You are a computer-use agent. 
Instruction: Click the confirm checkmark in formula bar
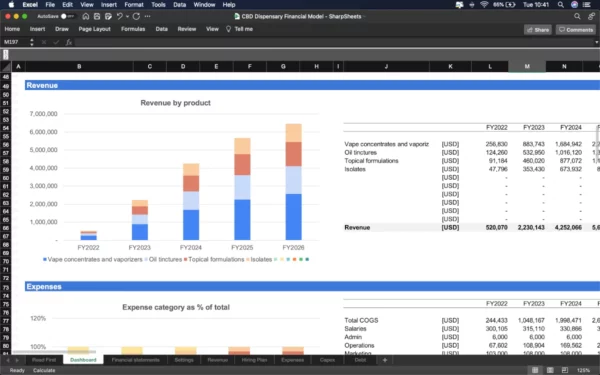[56, 42]
